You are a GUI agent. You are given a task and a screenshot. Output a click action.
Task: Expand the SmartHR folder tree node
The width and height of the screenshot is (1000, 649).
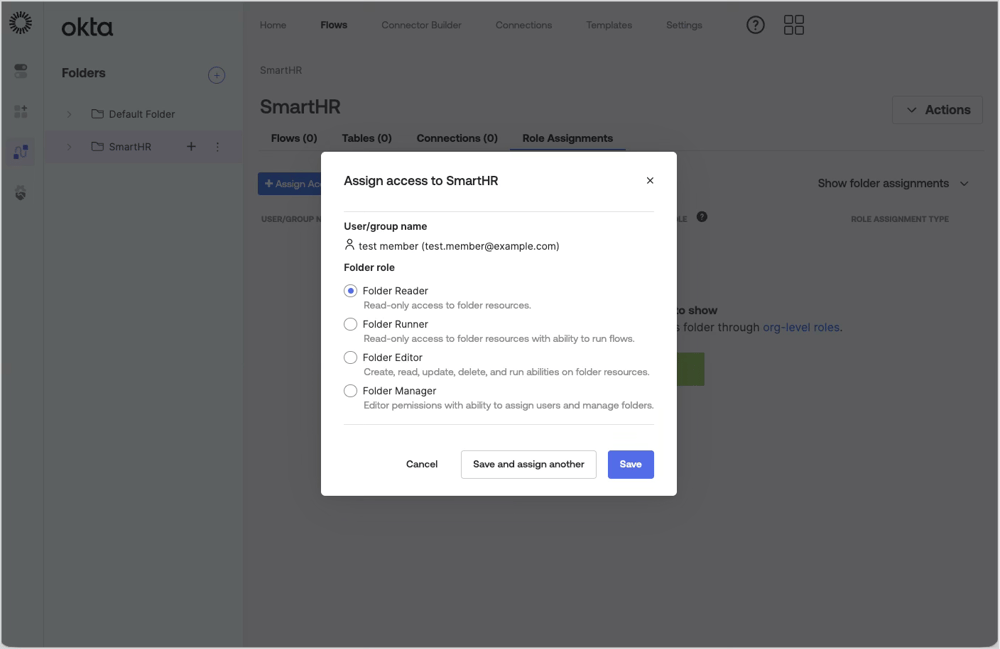point(69,147)
